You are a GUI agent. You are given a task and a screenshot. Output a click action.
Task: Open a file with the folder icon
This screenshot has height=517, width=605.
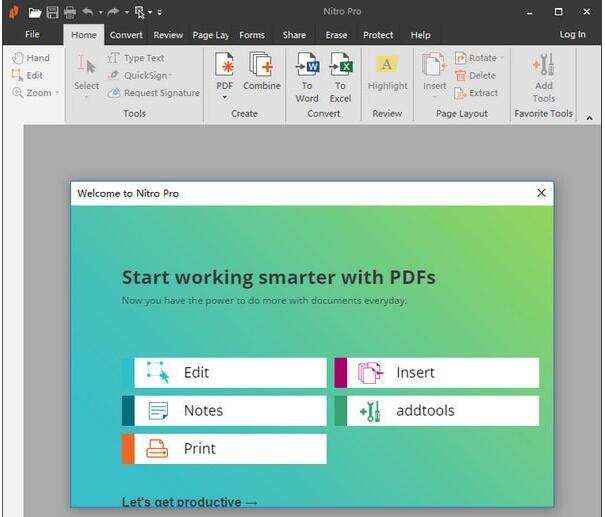pos(35,13)
